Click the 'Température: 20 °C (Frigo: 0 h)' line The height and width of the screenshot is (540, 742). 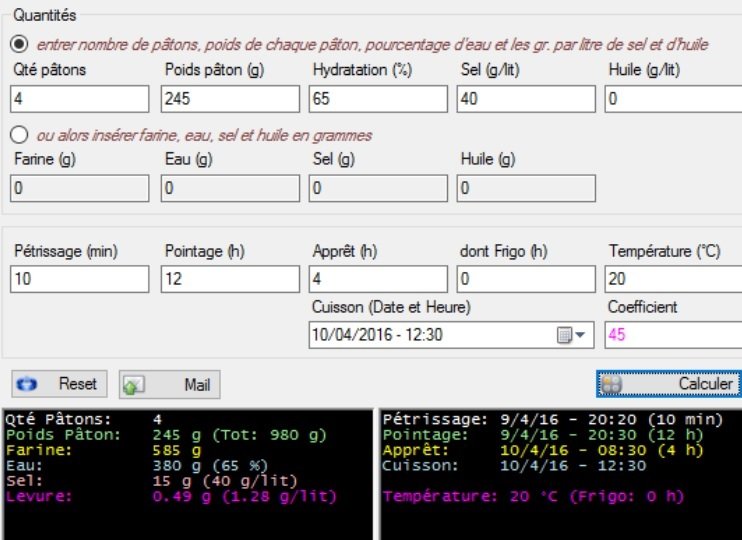point(534,496)
